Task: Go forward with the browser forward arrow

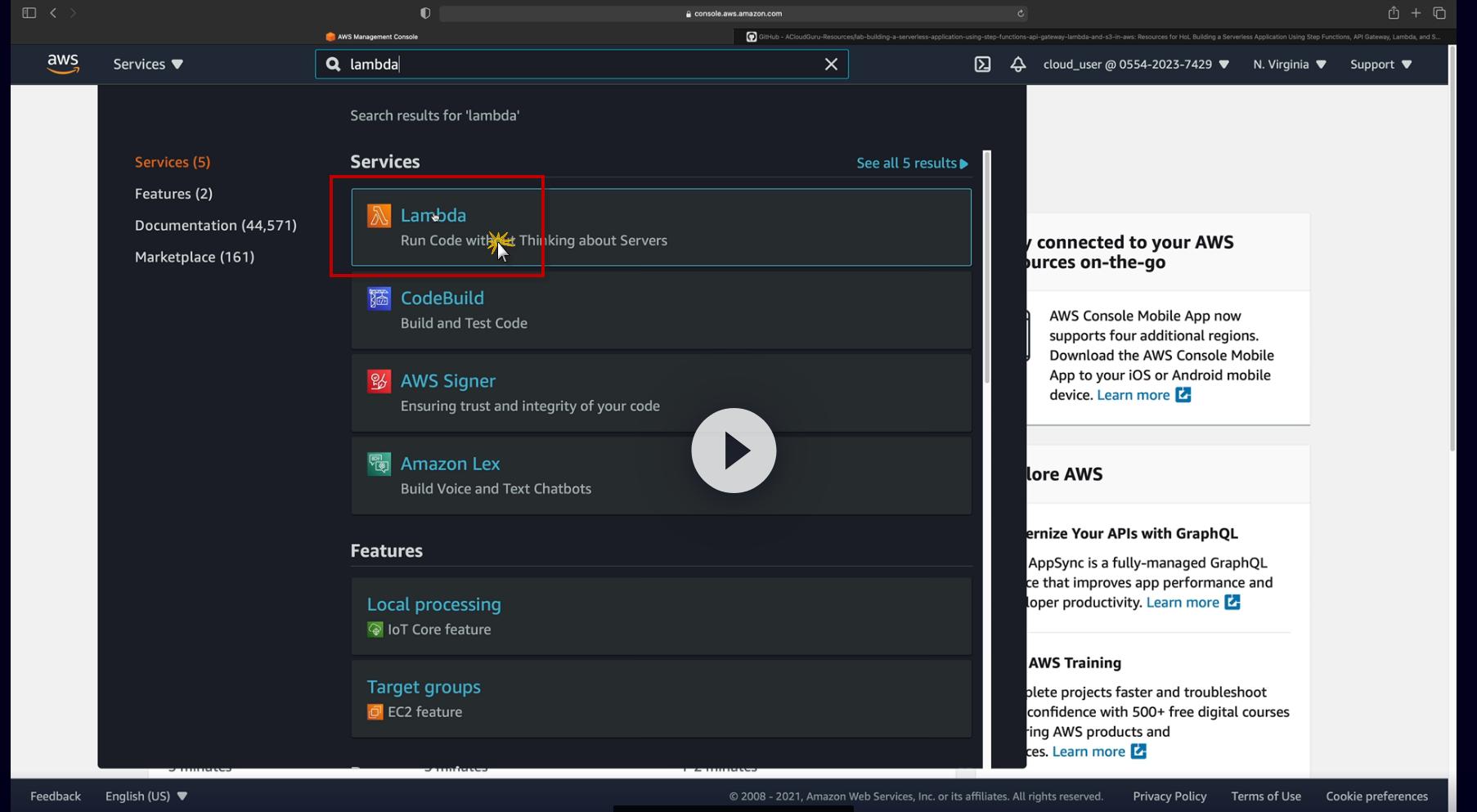Action: tap(73, 13)
